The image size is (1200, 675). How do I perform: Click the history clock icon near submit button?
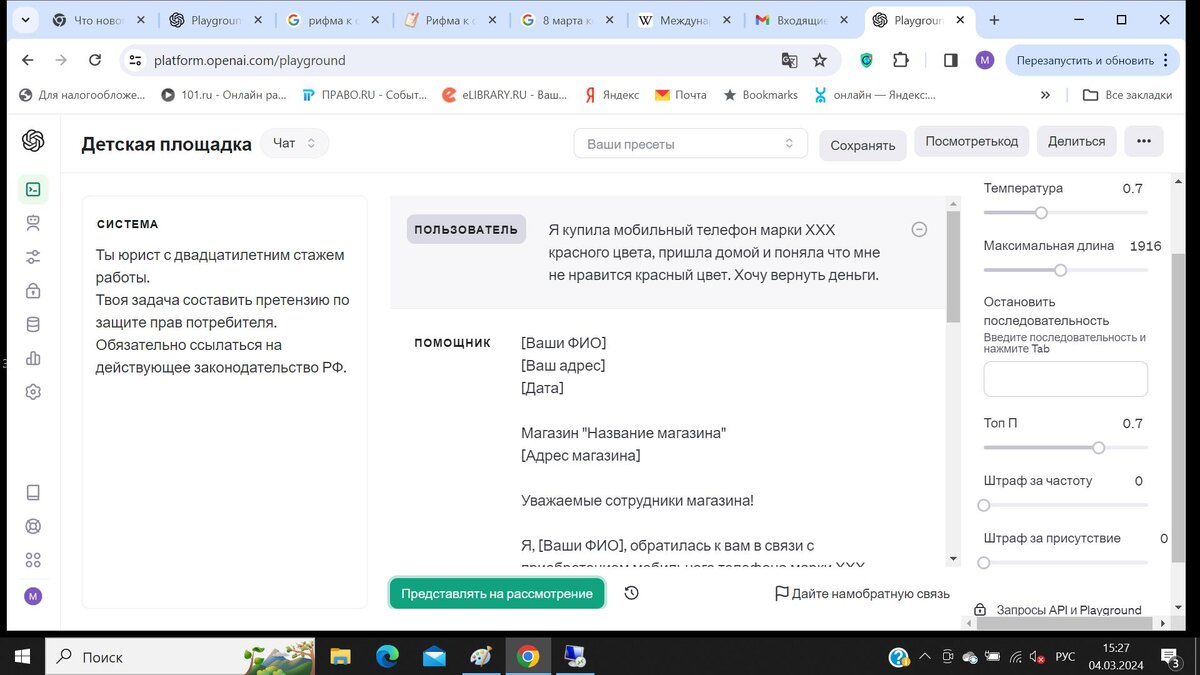coord(631,593)
